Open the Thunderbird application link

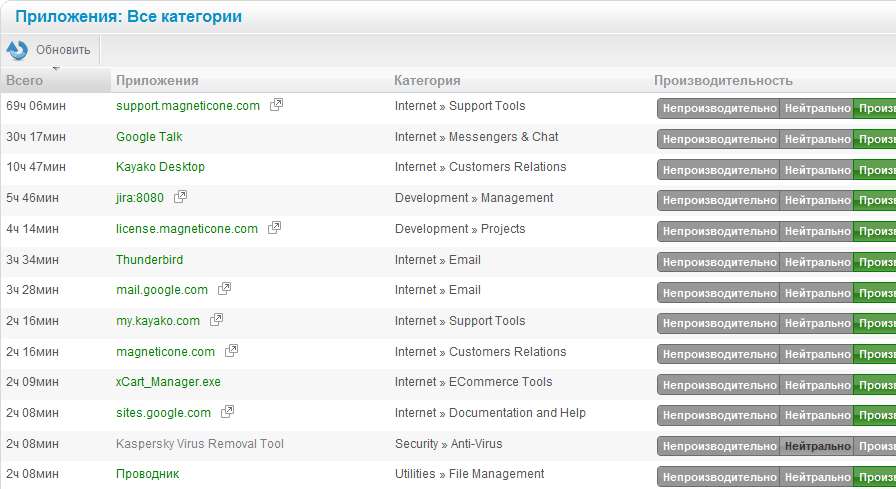150,259
